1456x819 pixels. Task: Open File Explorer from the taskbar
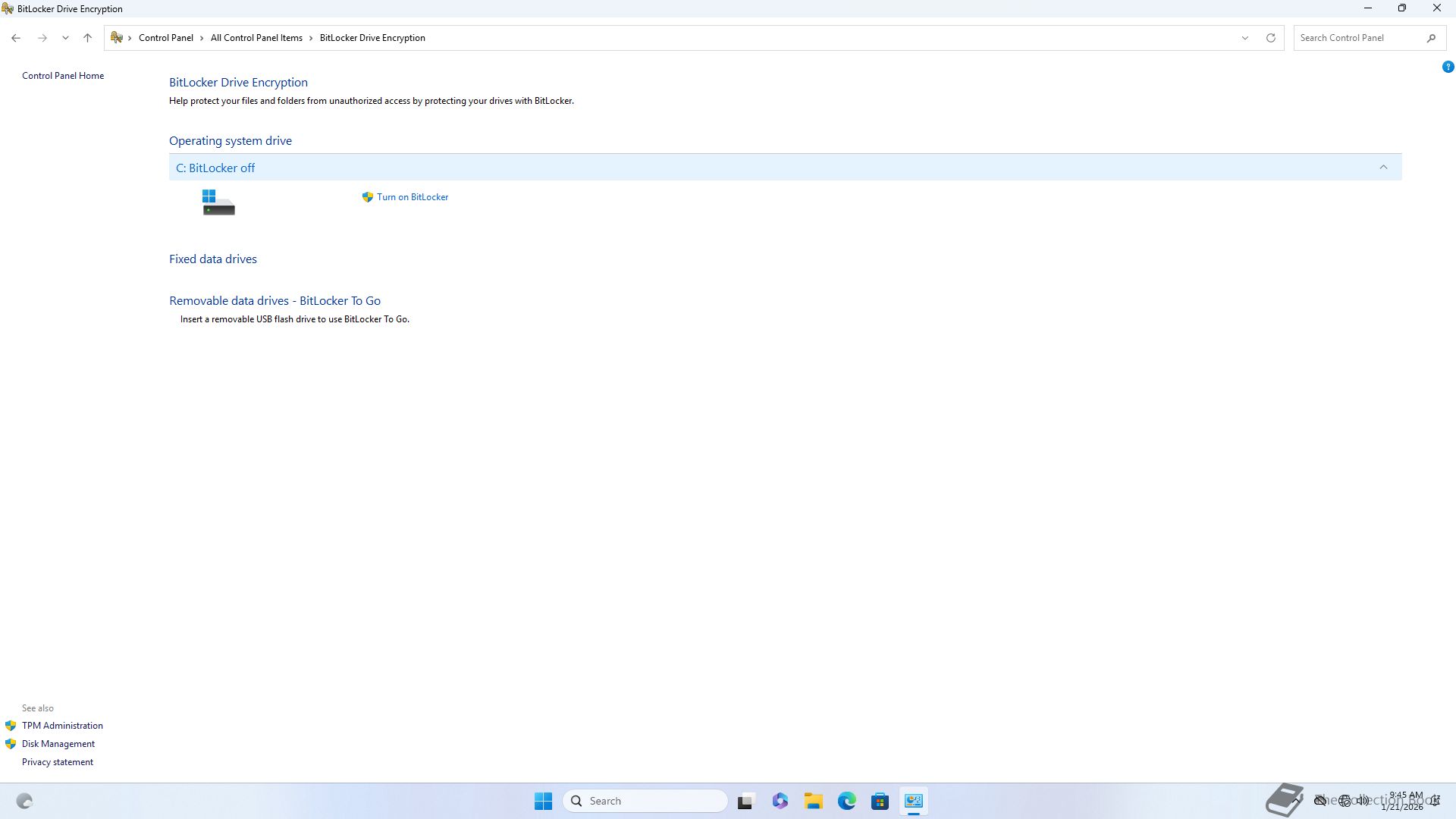tap(814, 801)
